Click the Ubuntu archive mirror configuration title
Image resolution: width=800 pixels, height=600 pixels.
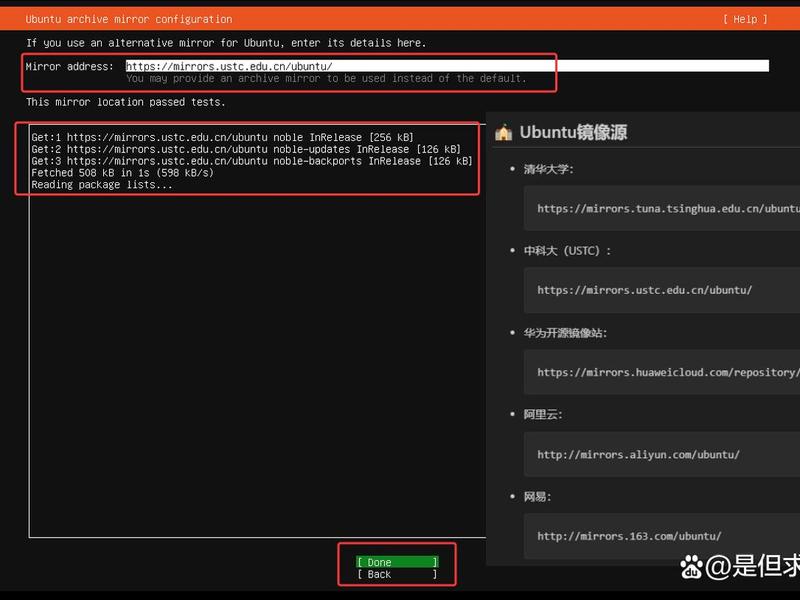129,19
